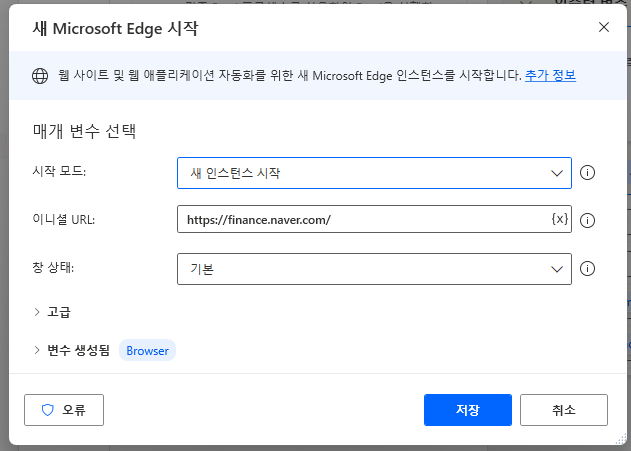The image size is (631, 451).
Task: Click the 시작 모드: label
Action: point(59,171)
